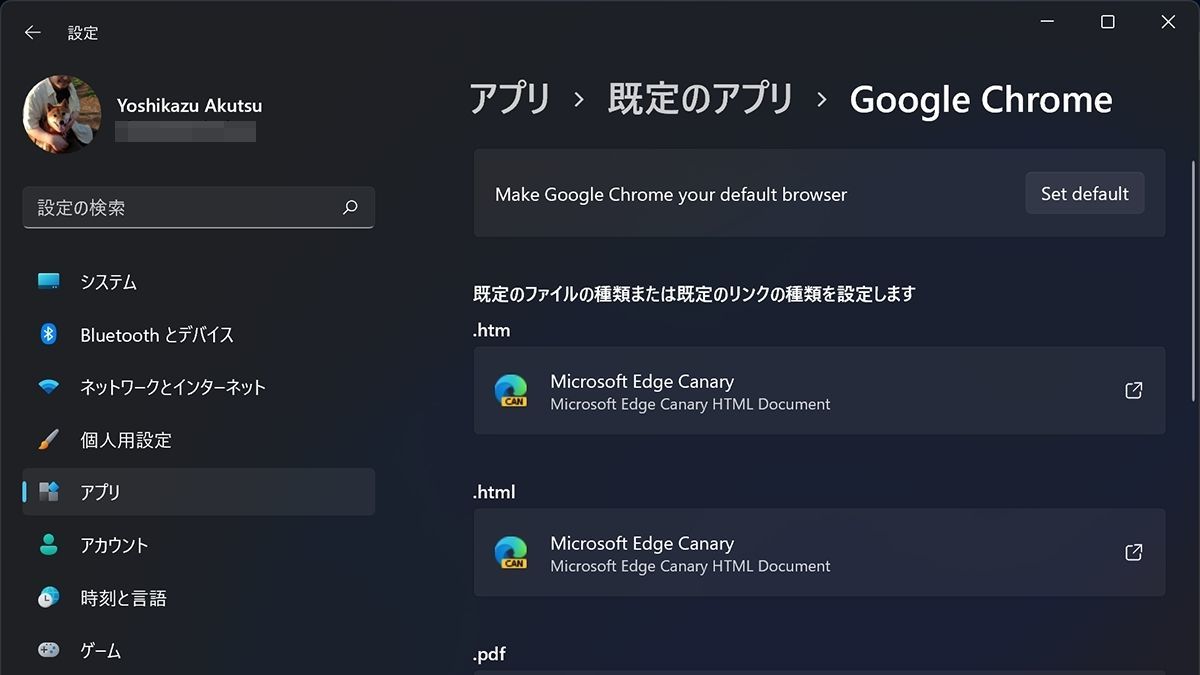The image size is (1200, 675).
Task: Focus the 設定の検索 search box
Action: [199, 208]
